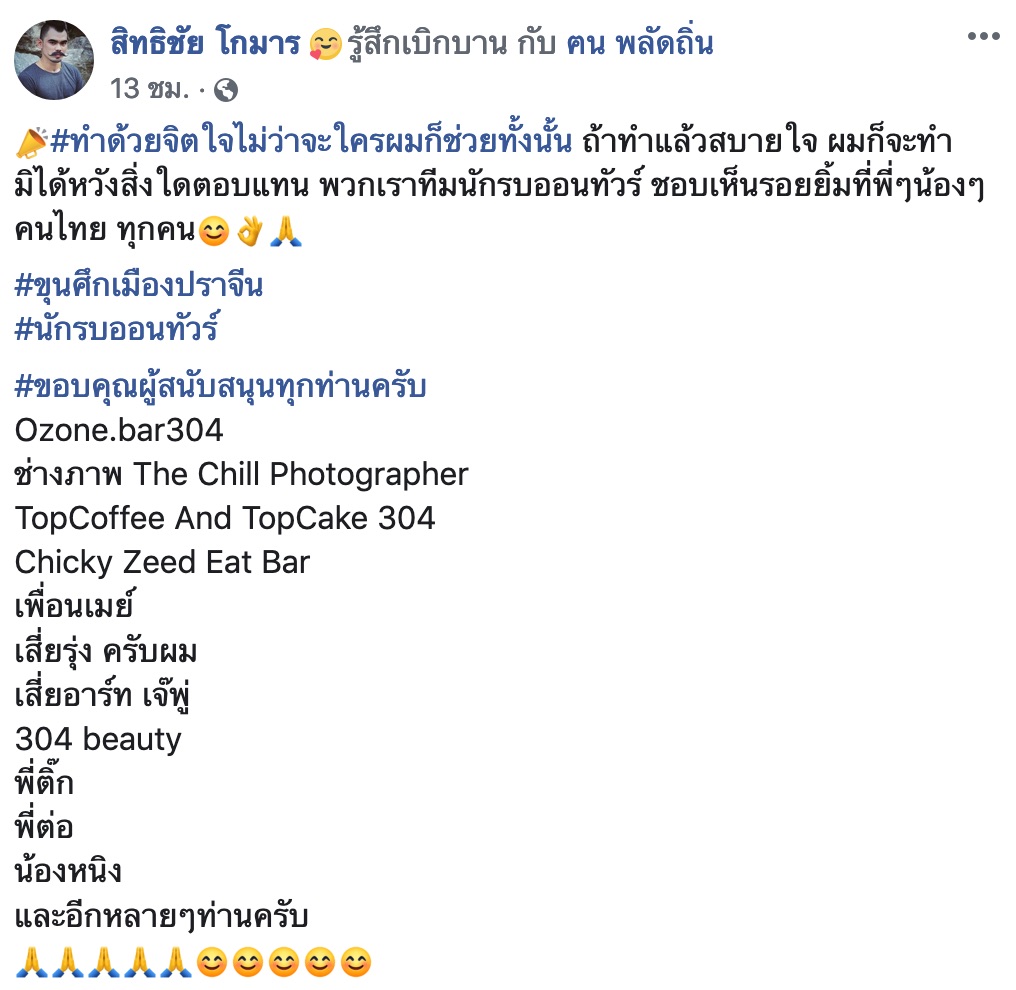Click the feeling emoji next to name

pyautogui.click(x=325, y=45)
